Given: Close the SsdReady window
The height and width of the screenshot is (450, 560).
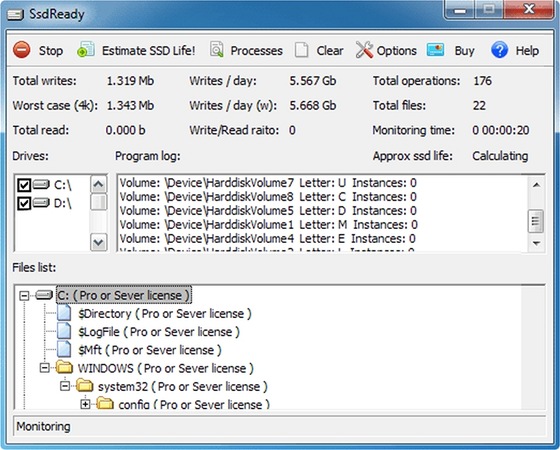Looking at the screenshot, I should [x=529, y=9].
